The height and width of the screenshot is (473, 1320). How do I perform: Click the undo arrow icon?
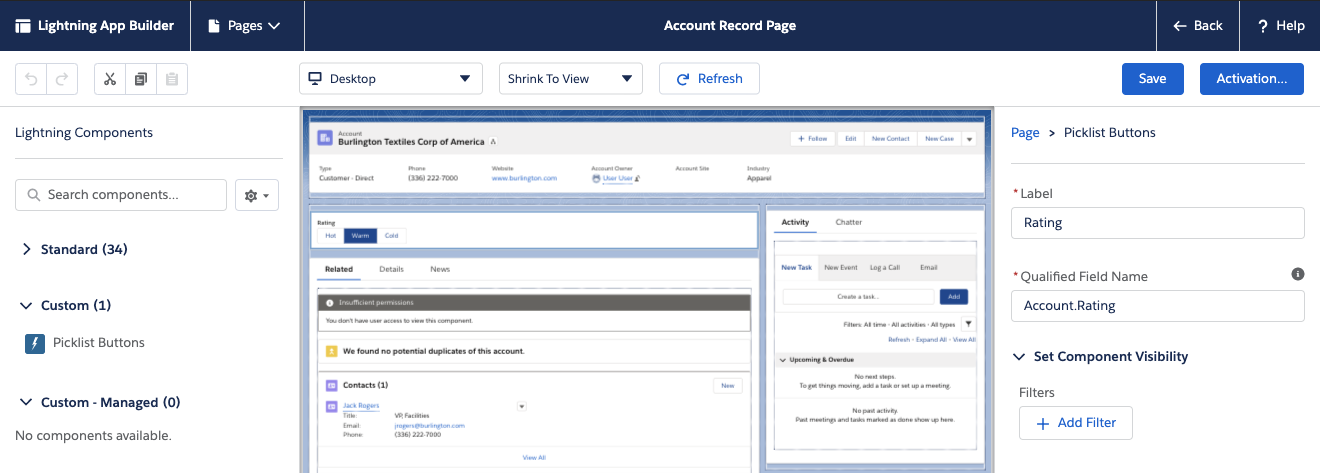[x=31, y=79]
